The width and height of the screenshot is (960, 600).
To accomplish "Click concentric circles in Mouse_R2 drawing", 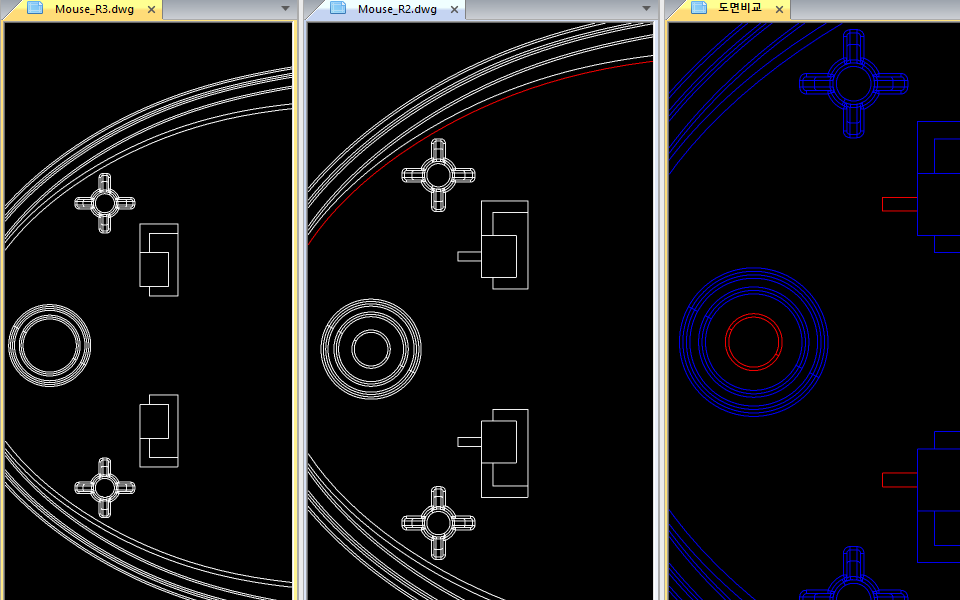I will tap(371, 348).
